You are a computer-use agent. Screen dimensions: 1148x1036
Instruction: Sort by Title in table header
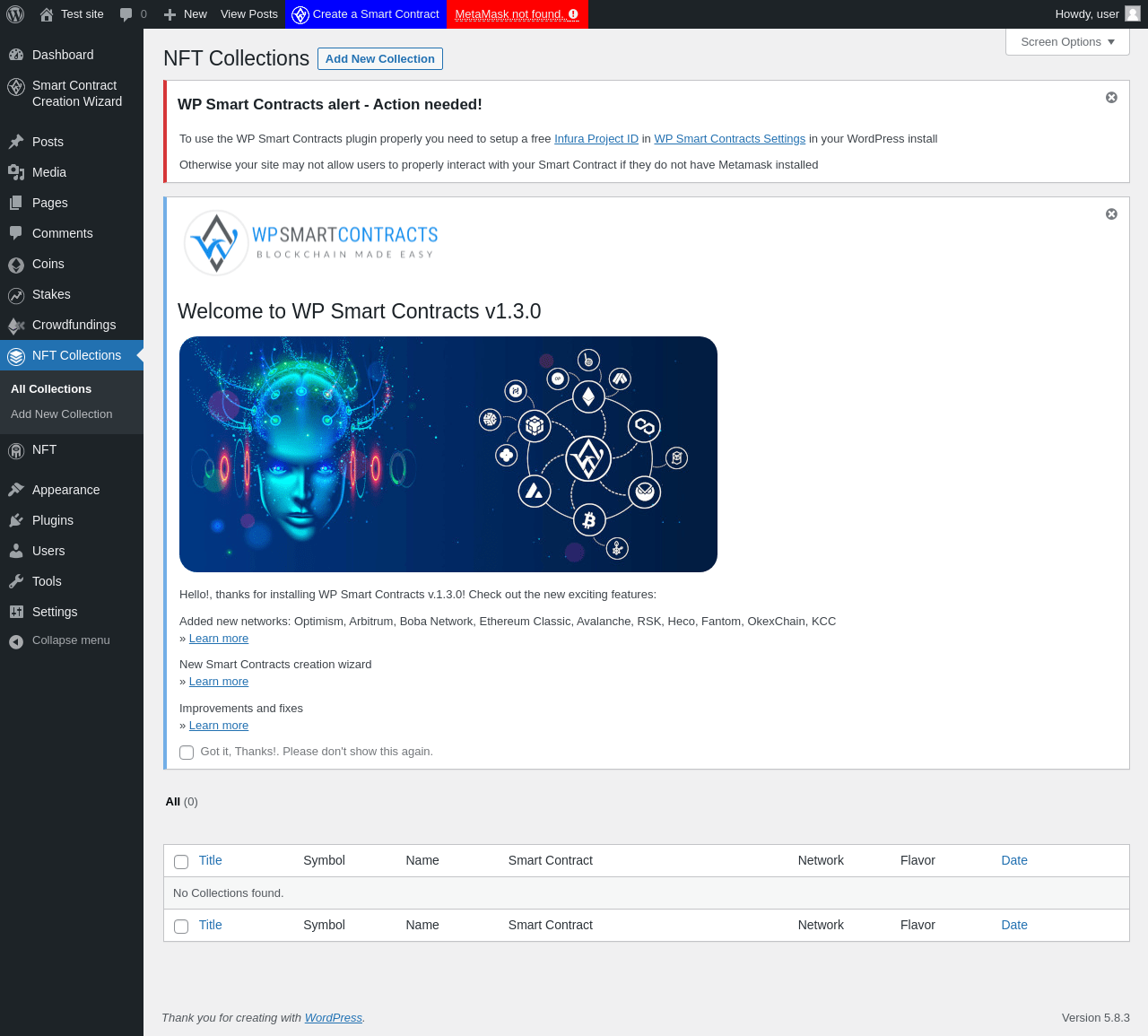tap(211, 860)
